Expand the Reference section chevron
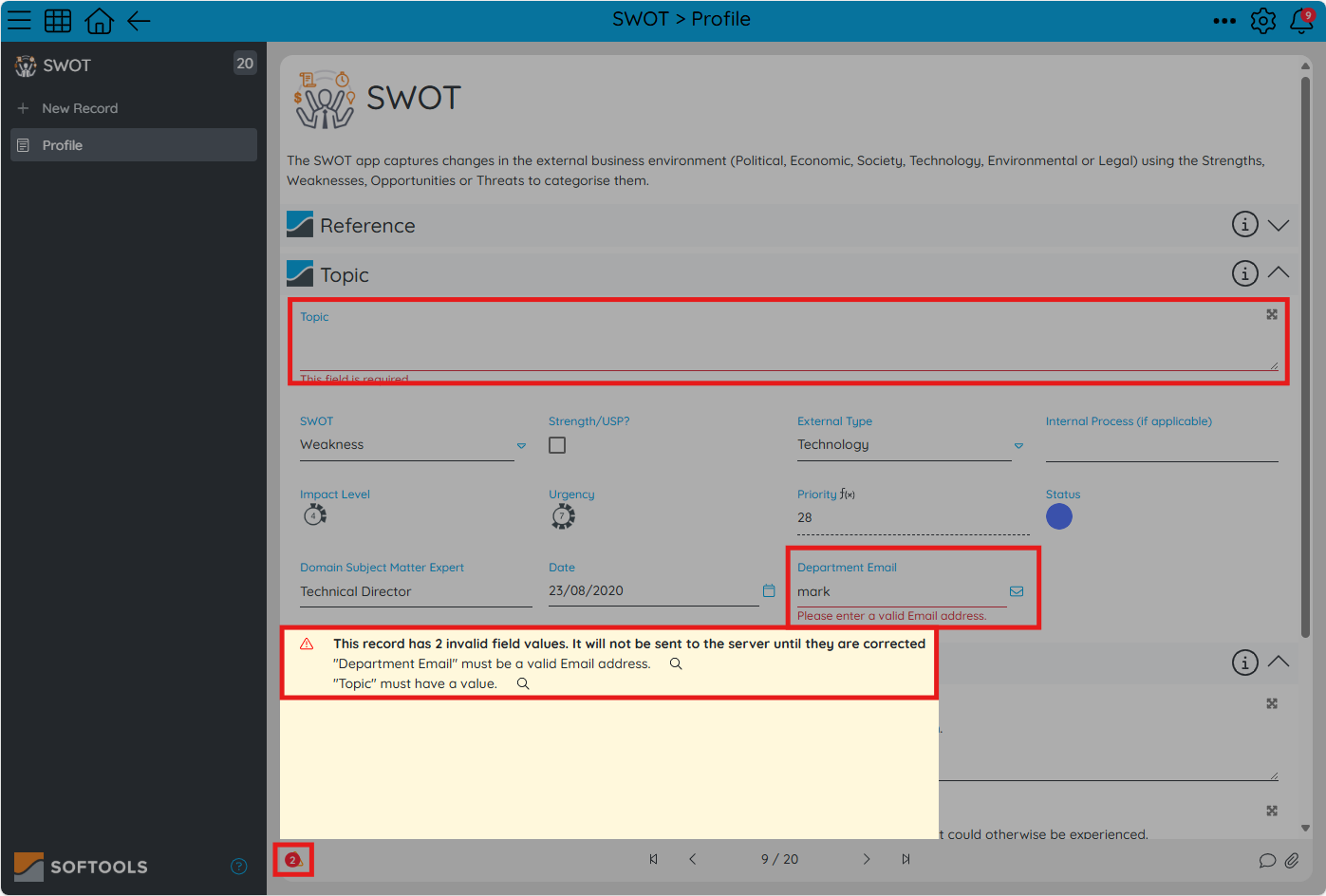The image size is (1326, 896). (1279, 225)
